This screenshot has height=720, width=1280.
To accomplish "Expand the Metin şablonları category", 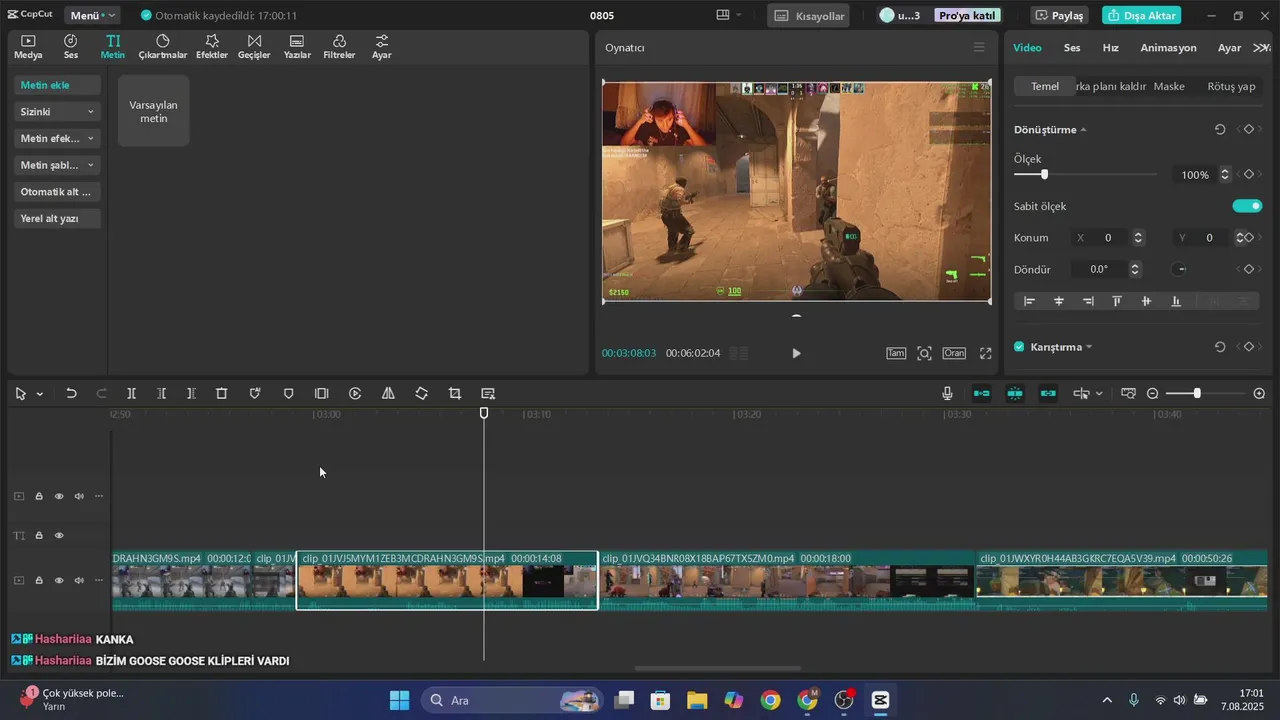I will (x=57, y=165).
